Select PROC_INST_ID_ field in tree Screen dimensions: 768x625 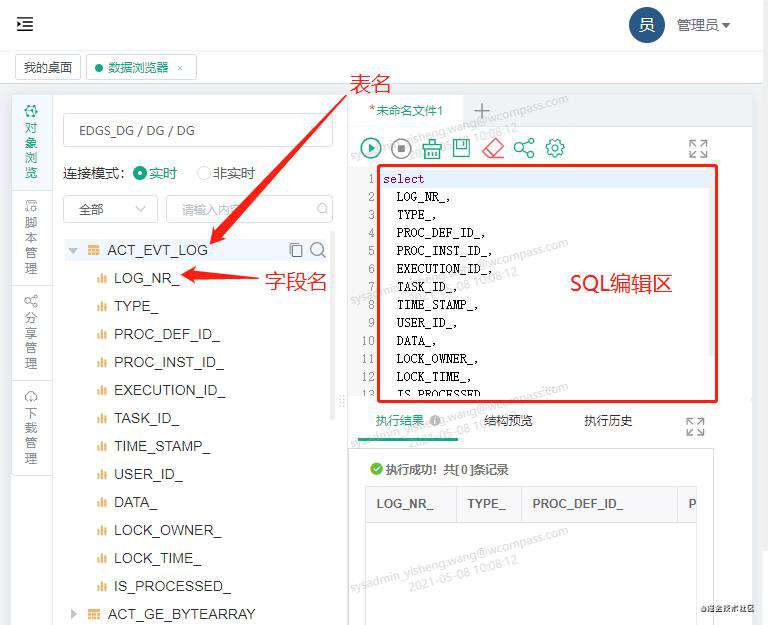(x=169, y=362)
